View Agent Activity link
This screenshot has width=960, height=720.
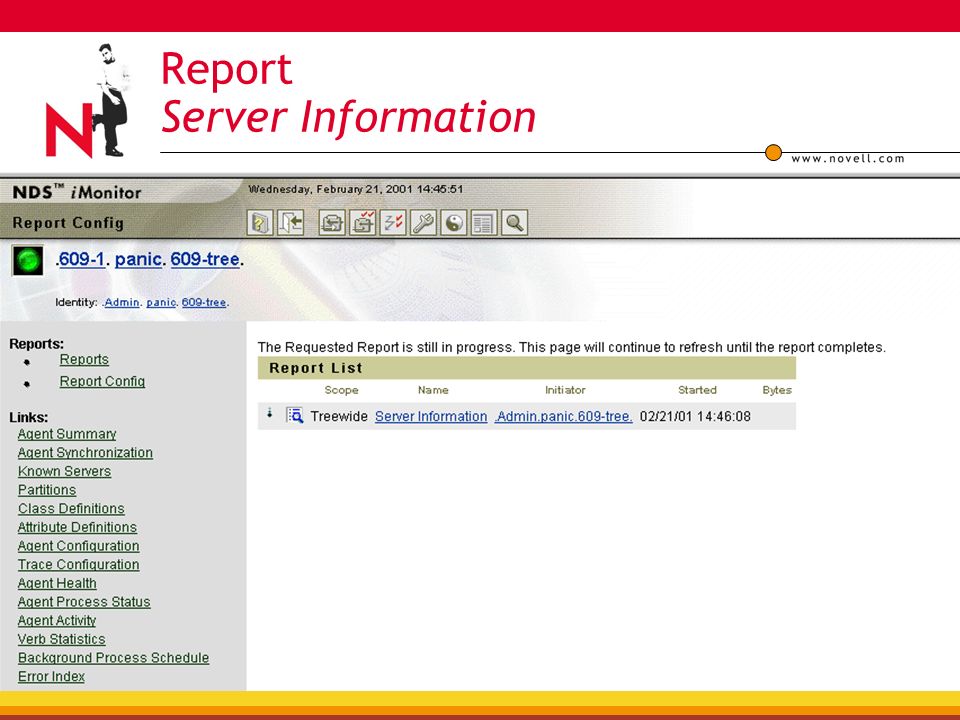(x=57, y=621)
